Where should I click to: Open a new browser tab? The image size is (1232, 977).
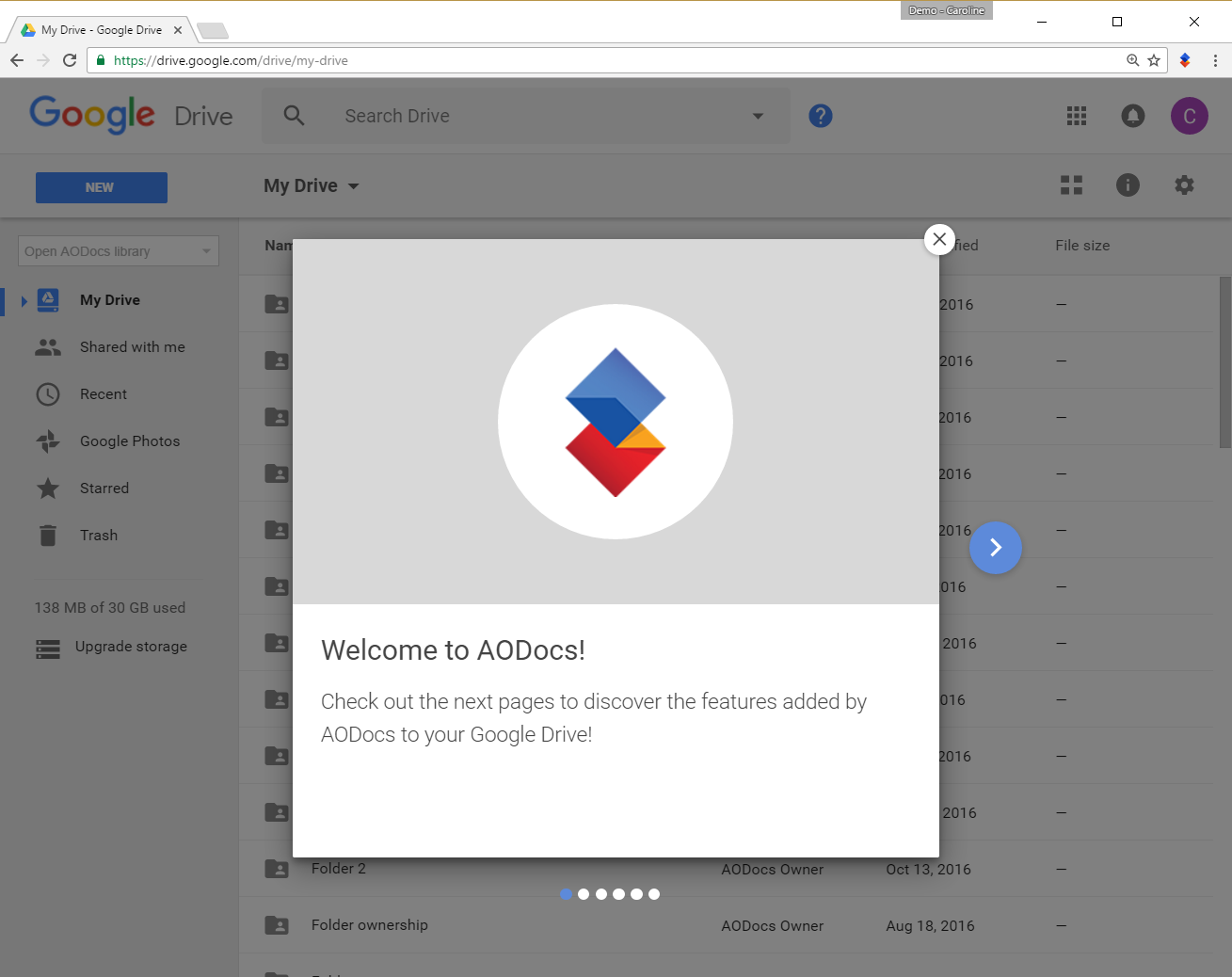tap(213, 31)
